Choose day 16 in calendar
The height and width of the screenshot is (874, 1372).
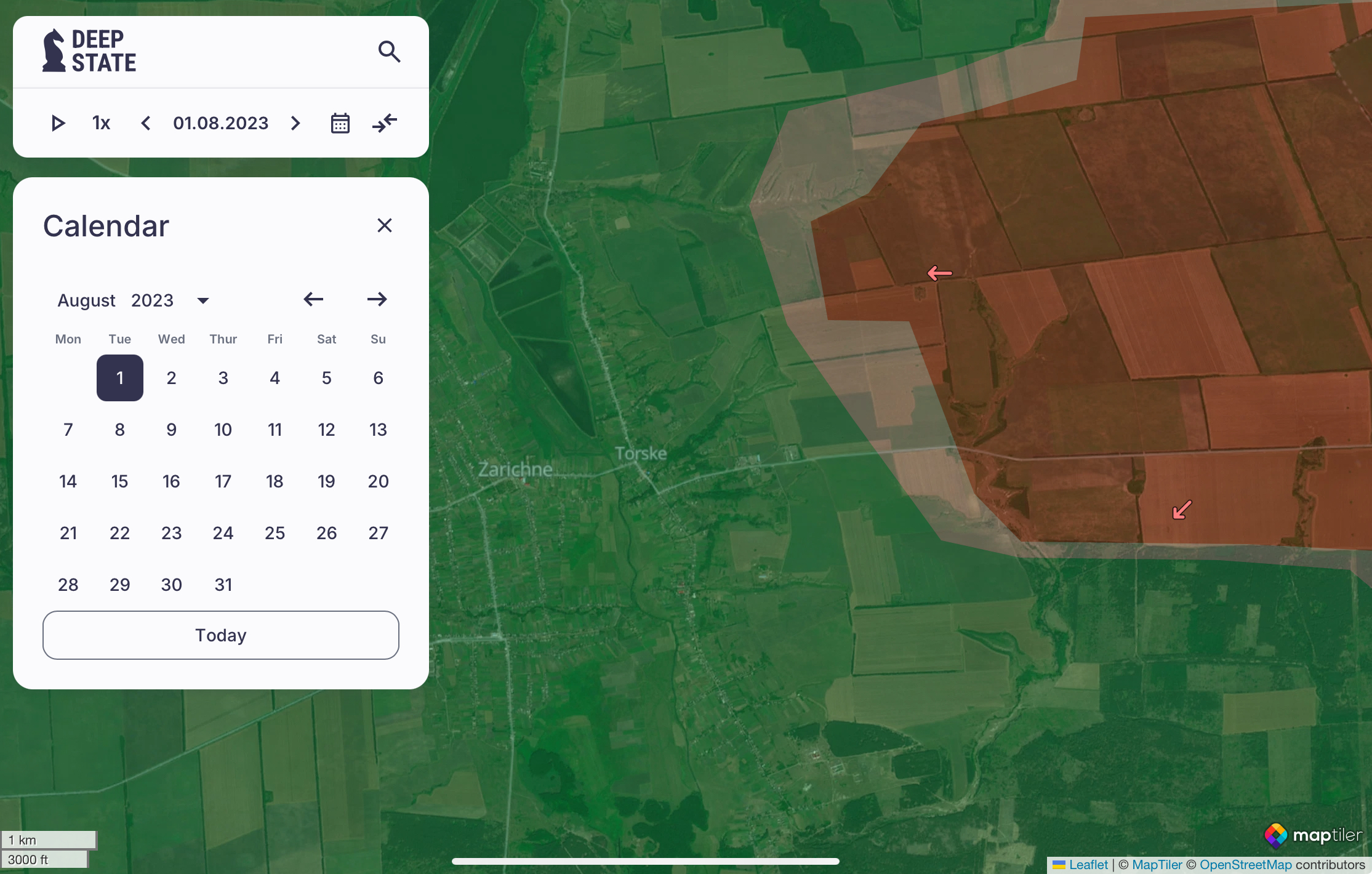tap(172, 481)
